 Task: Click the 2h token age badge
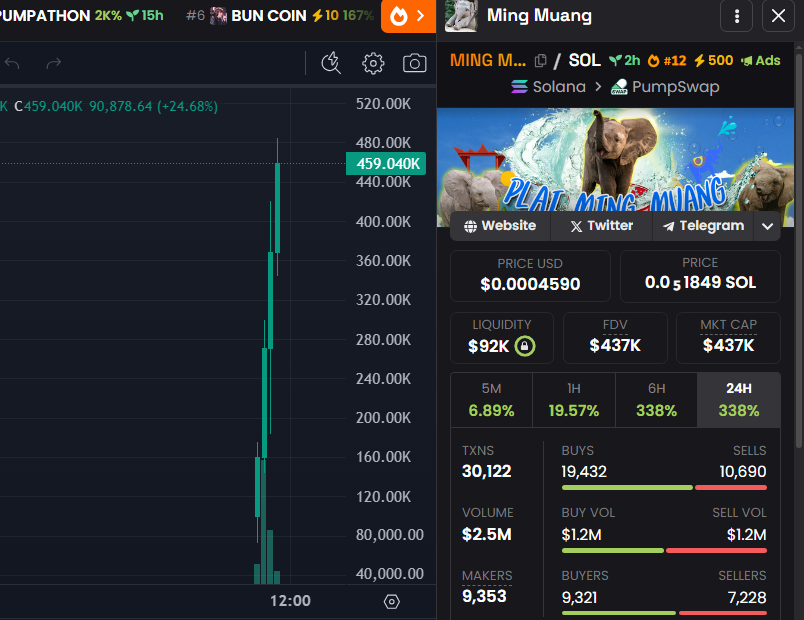[x=625, y=61]
